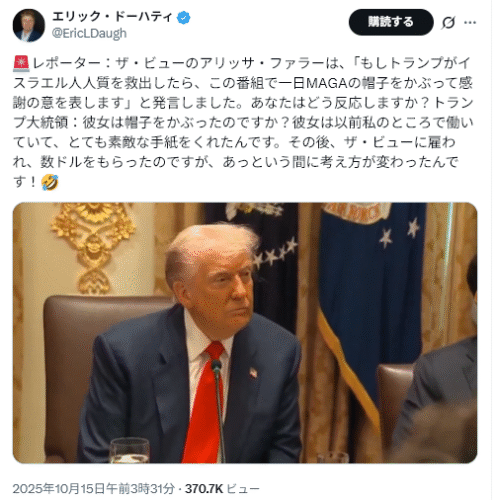Click the red siren emoji
This screenshot has height=500, width=495.
coord(22,63)
